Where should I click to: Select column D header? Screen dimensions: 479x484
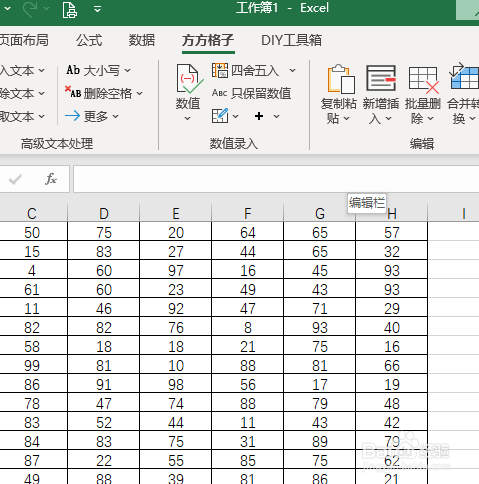coord(104,213)
